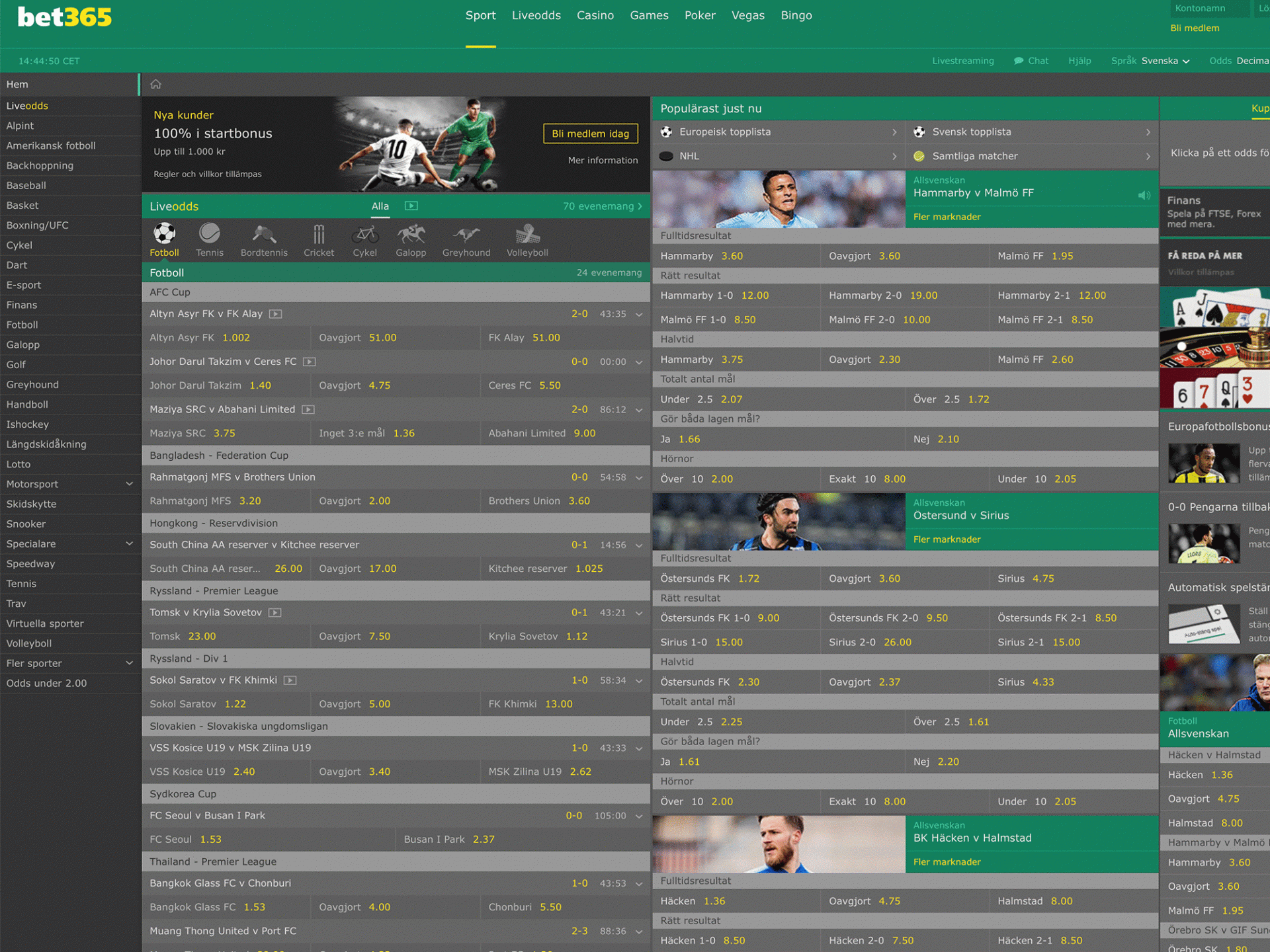1270x952 pixels.
Task: Click video icon for Maziya SRC v Abahani Limited
Action: (x=308, y=409)
